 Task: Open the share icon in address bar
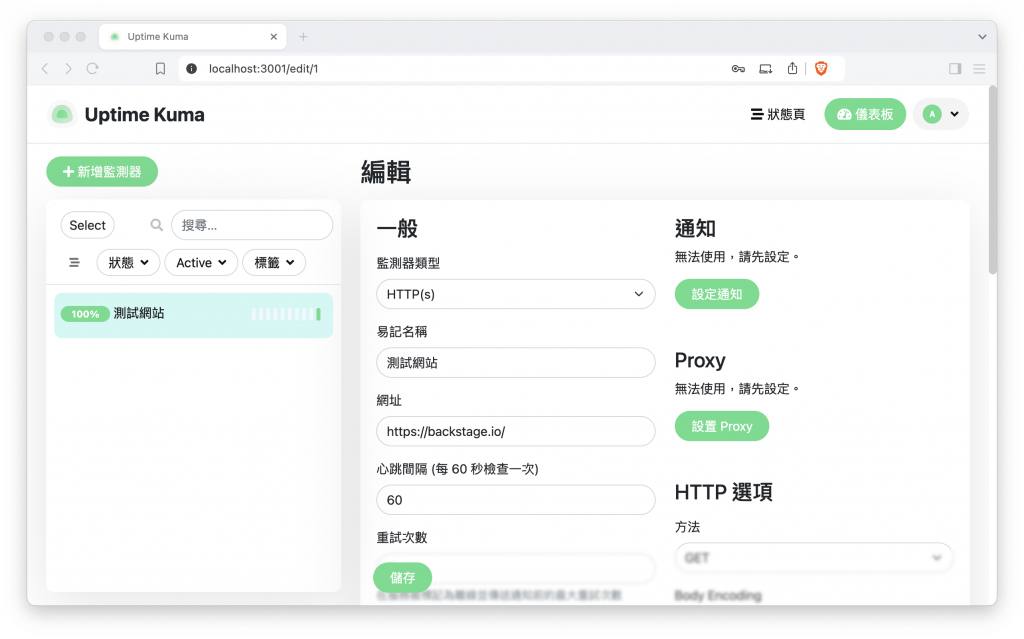792,68
